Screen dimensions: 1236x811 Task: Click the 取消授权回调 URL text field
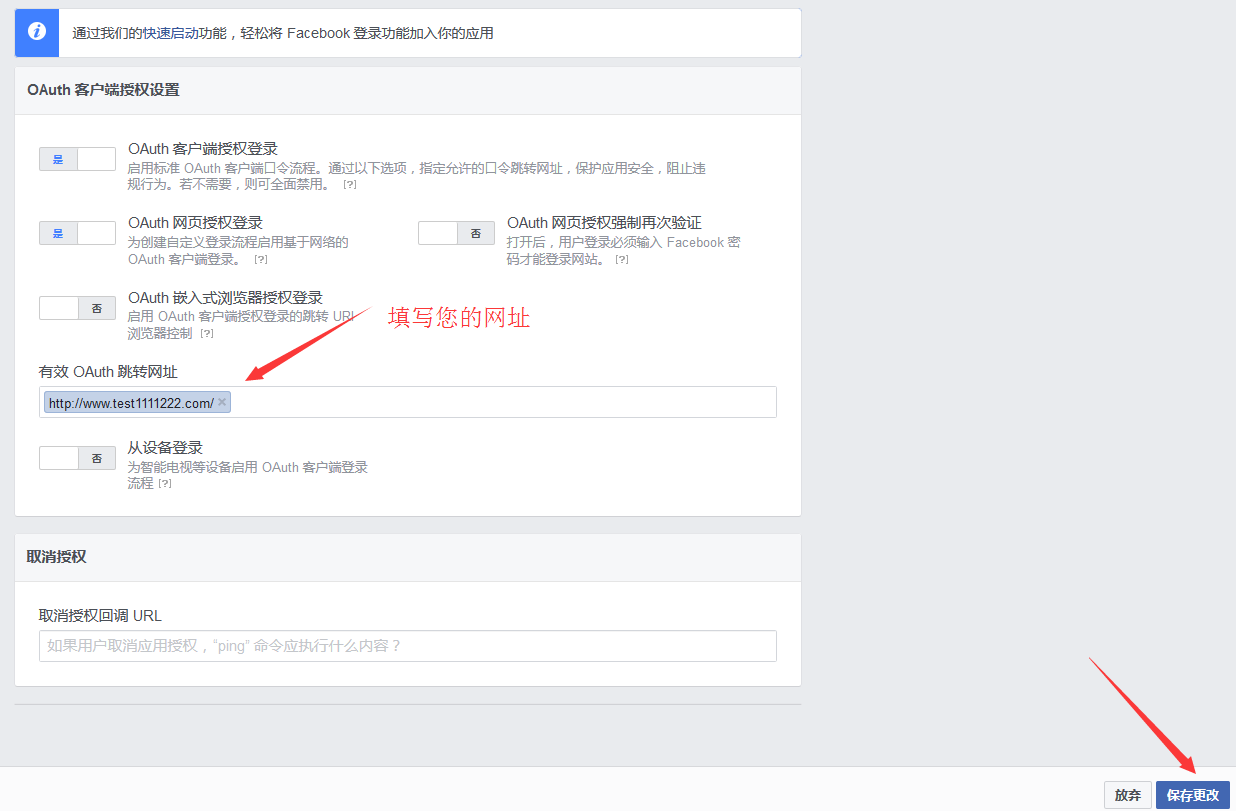tap(408, 646)
